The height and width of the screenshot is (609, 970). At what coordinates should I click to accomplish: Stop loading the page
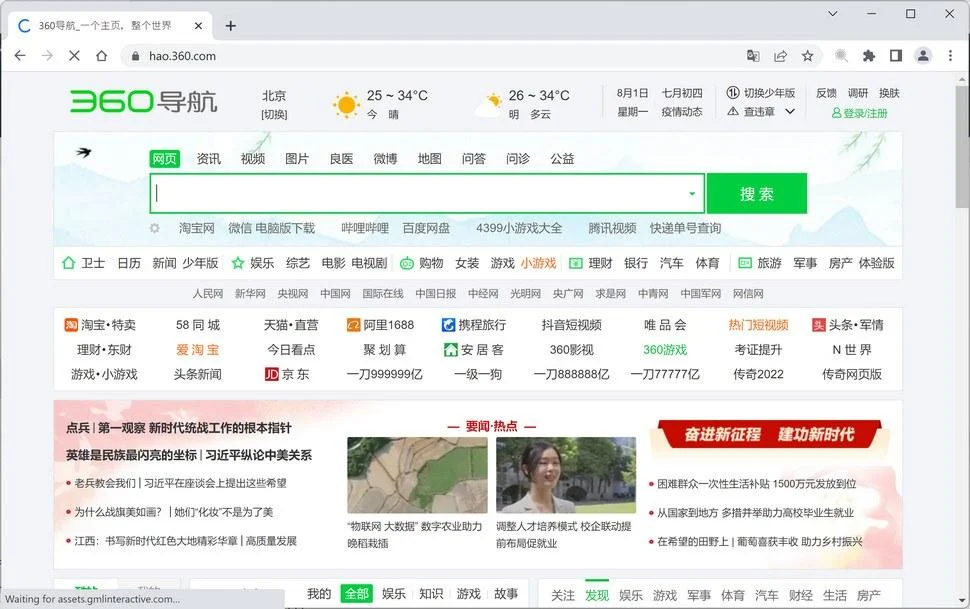74,56
